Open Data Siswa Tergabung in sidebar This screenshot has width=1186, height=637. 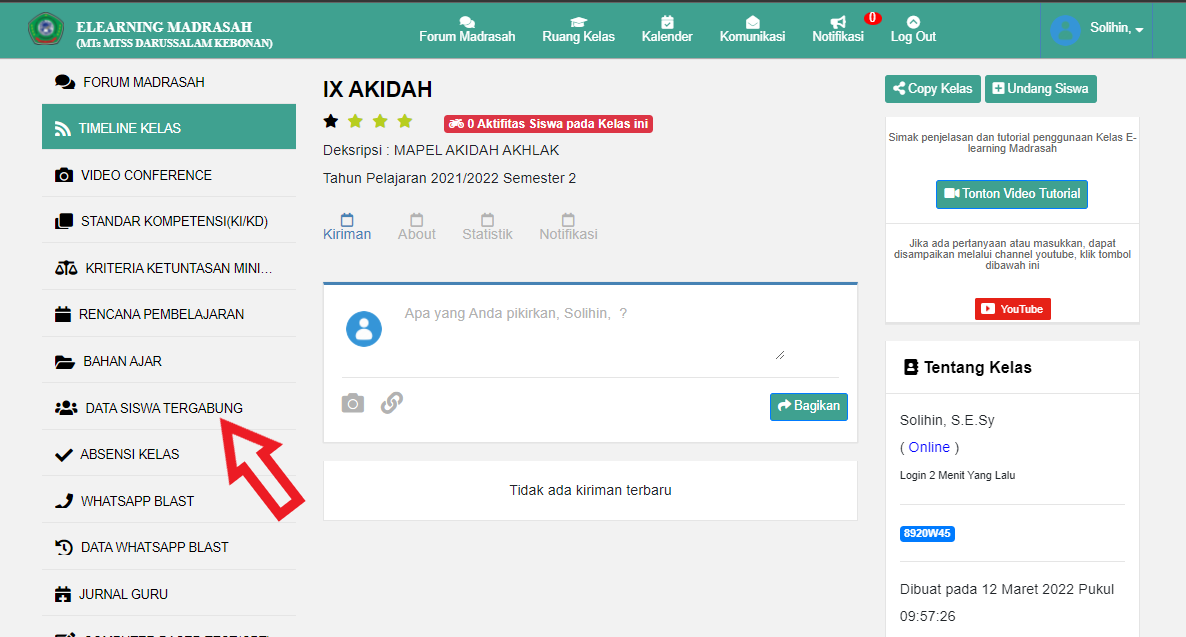point(163,408)
